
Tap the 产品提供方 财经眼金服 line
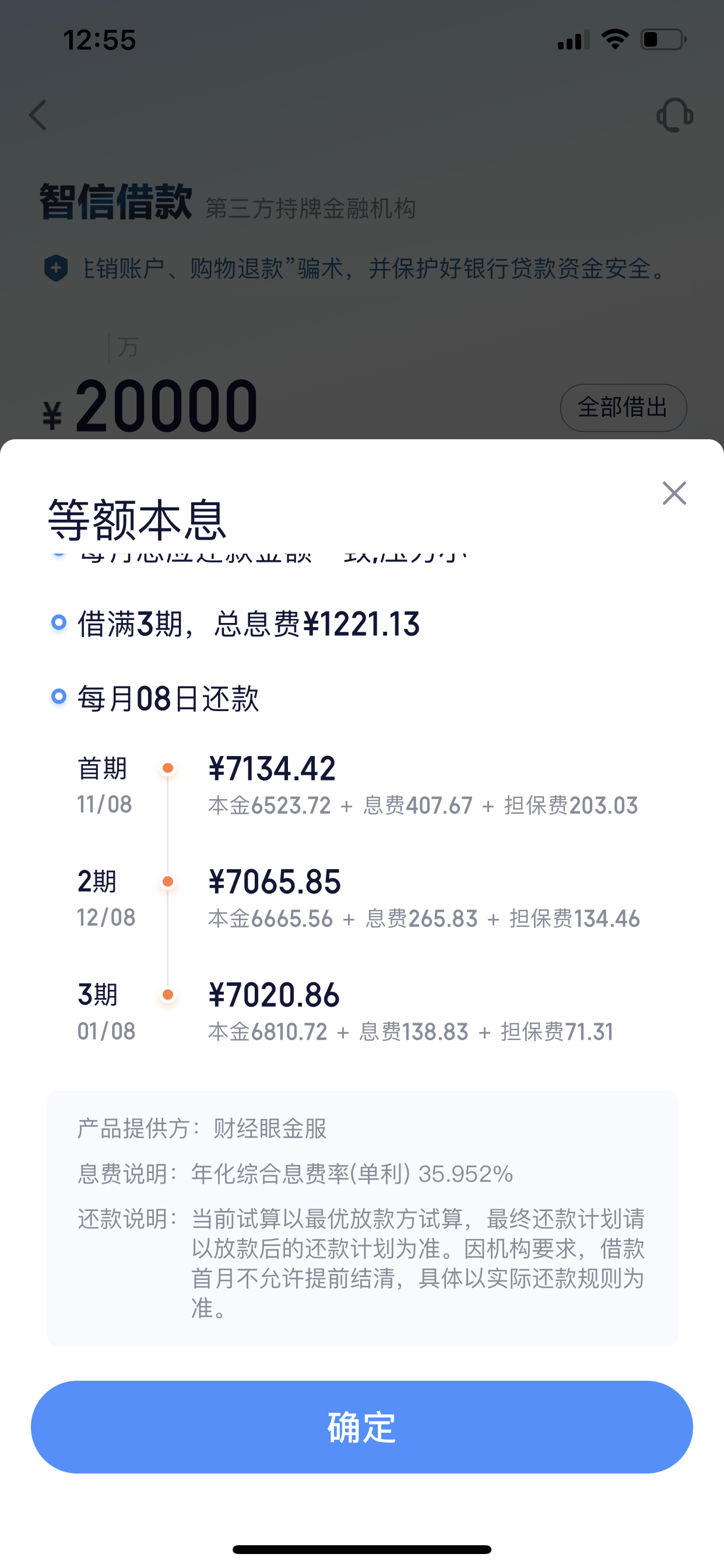coord(202,1129)
